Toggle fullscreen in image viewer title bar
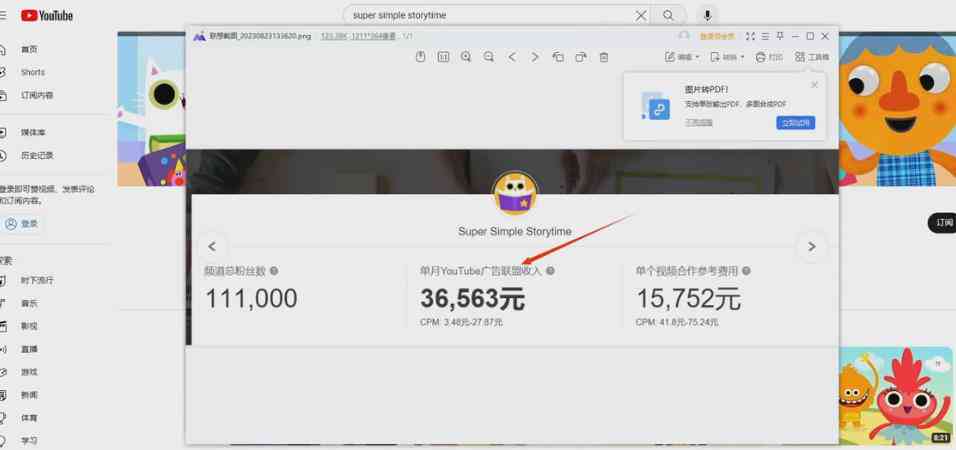The height and width of the screenshot is (450, 956). click(751, 37)
